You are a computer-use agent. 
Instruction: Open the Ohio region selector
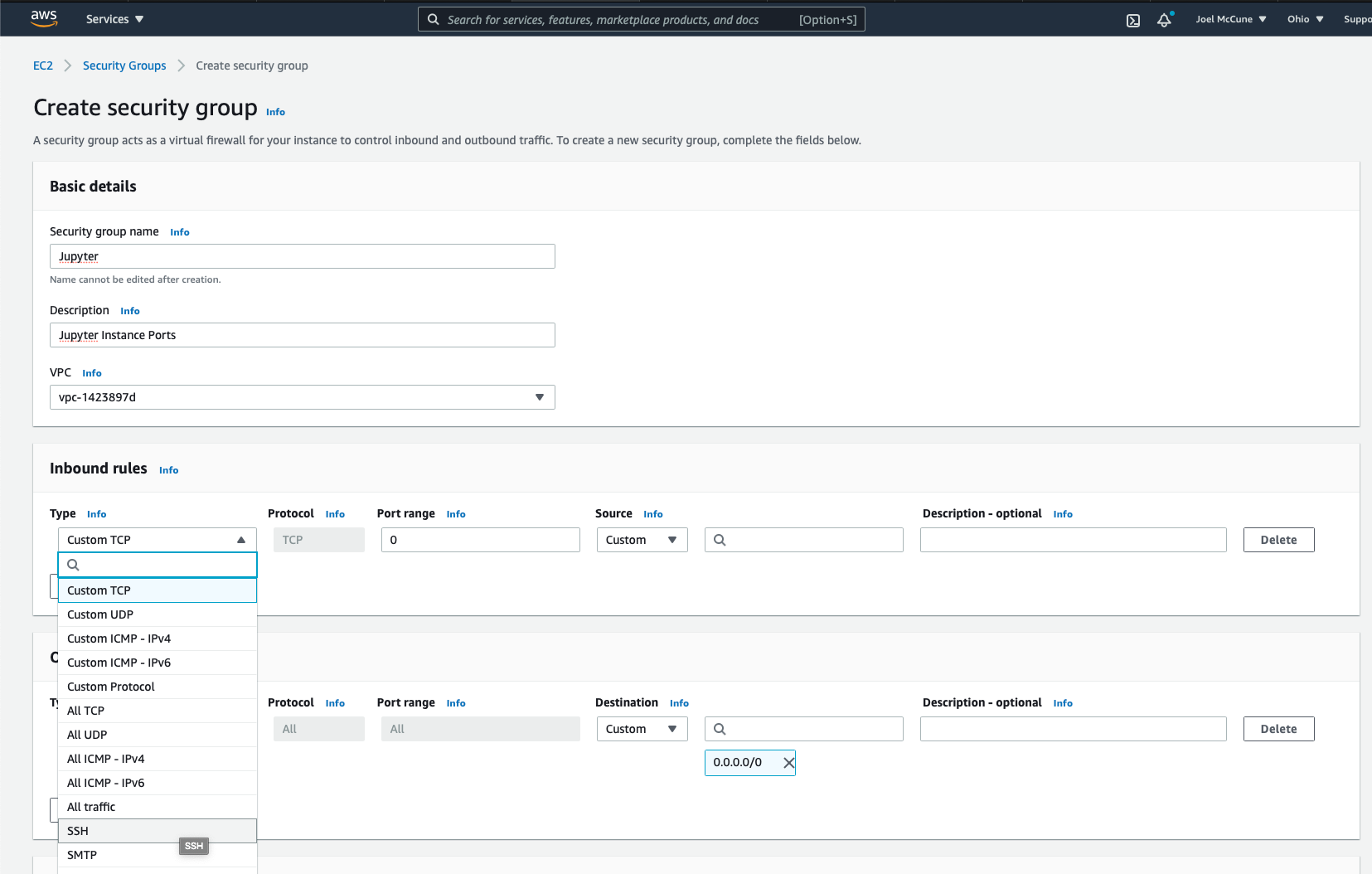[x=1306, y=19]
